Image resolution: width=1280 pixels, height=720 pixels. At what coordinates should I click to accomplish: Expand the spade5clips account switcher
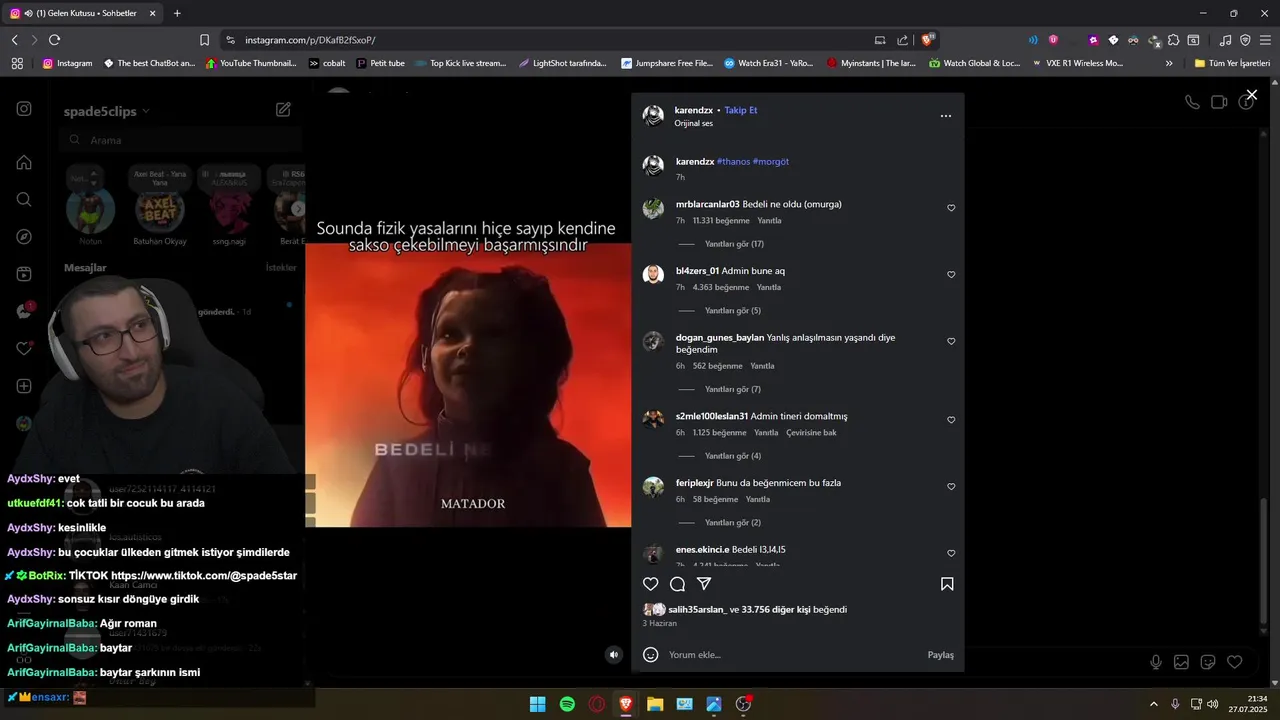tap(107, 111)
